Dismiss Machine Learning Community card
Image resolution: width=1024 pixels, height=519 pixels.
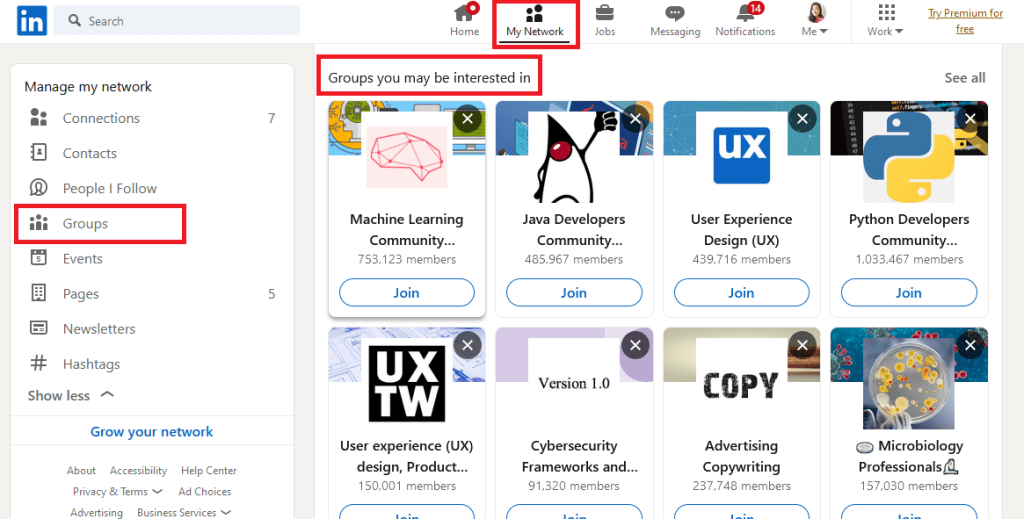click(468, 119)
